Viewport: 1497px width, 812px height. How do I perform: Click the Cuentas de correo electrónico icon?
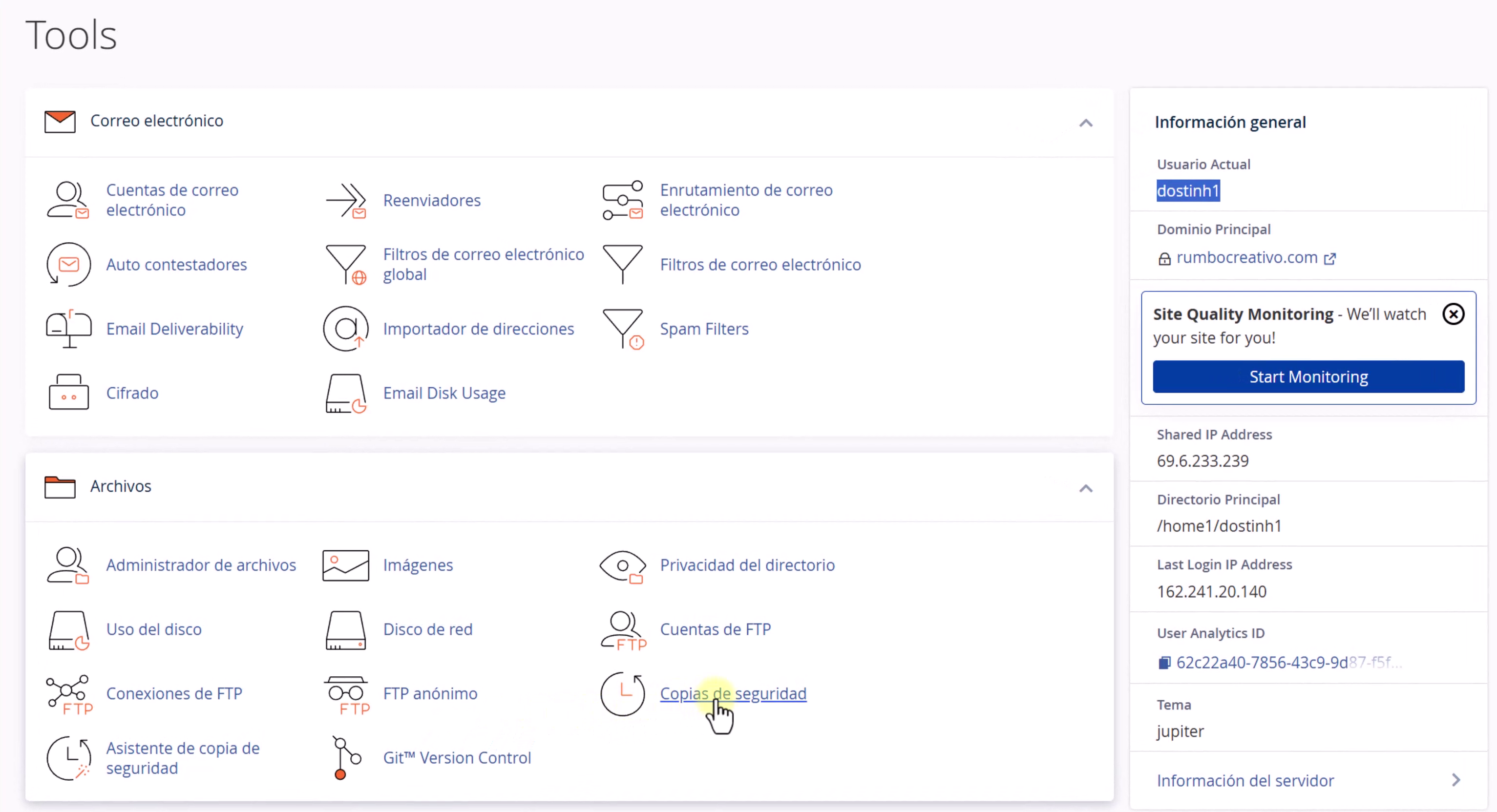pos(68,200)
